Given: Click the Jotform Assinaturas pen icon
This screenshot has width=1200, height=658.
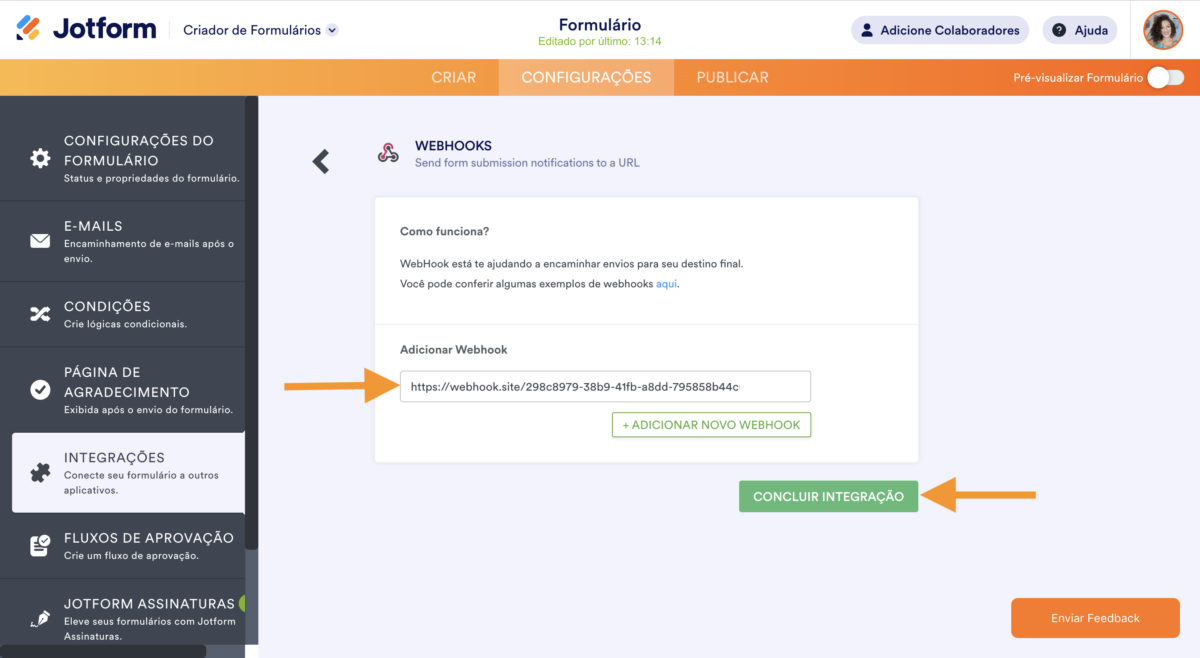Looking at the screenshot, I should point(40,618).
